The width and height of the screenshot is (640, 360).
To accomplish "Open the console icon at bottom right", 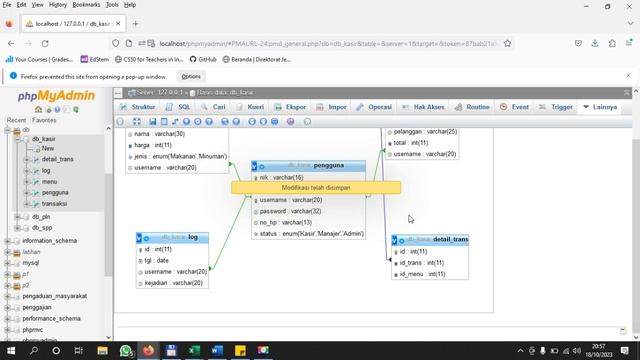I will (623, 331).
